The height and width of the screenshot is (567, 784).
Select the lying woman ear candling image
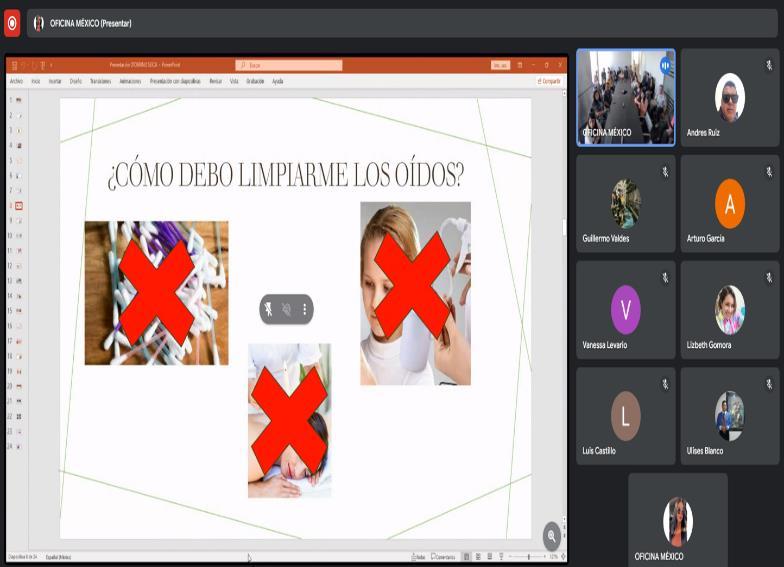point(290,420)
